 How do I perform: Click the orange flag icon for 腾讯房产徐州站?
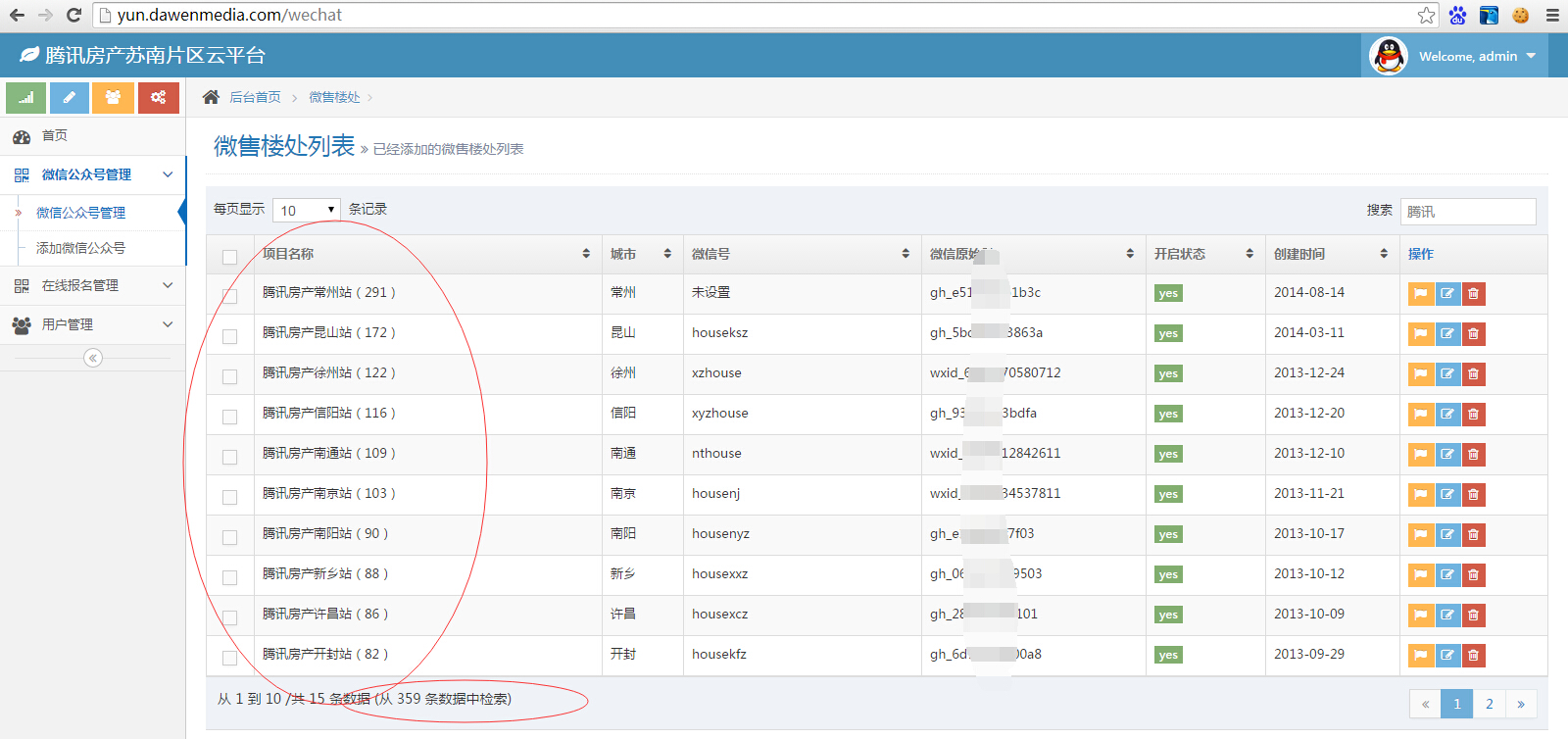[1421, 373]
